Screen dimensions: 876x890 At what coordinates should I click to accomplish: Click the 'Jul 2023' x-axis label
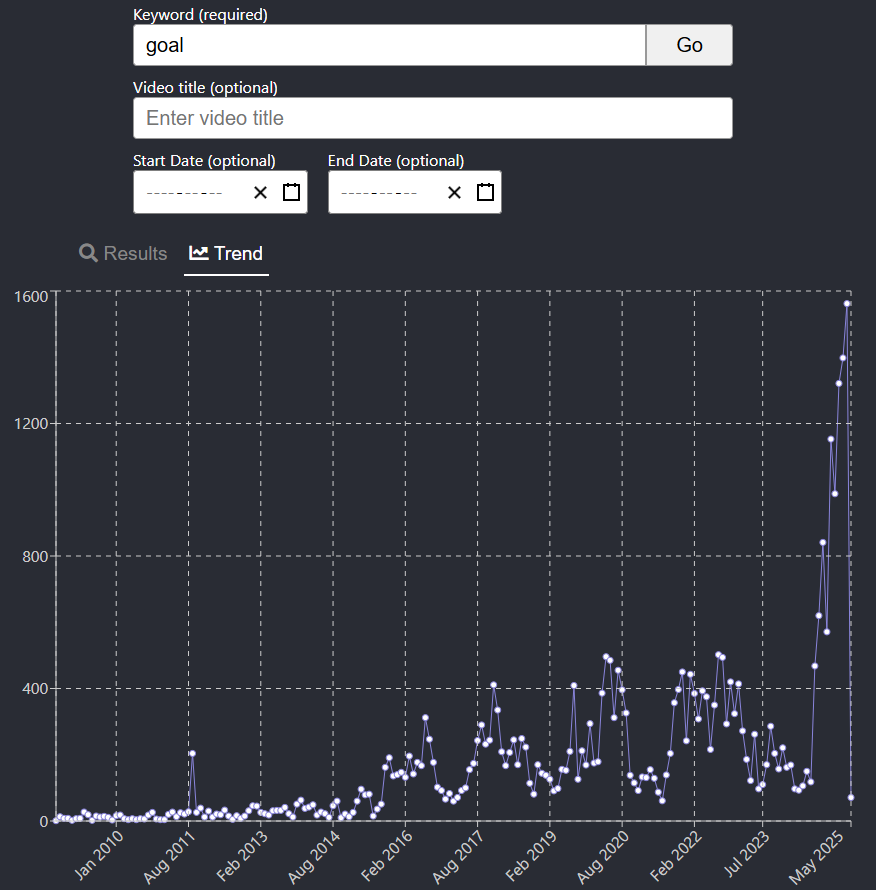[746, 854]
